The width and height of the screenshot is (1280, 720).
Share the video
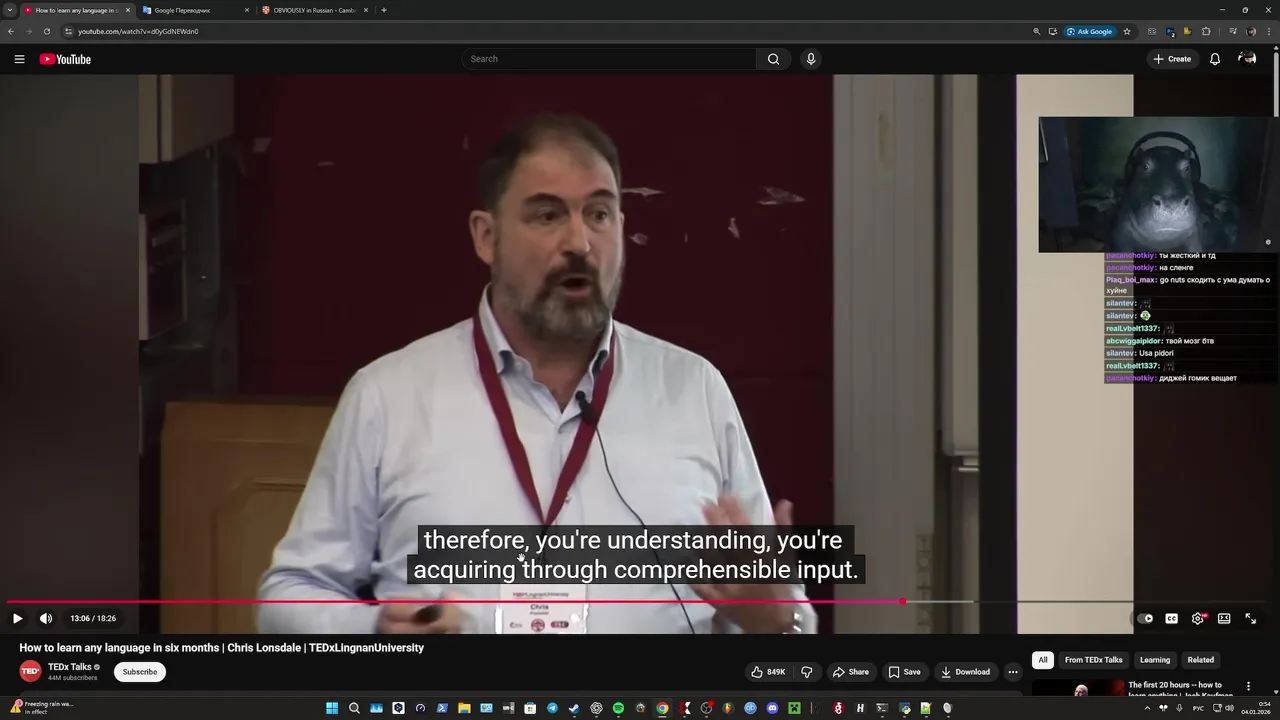[x=851, y=672]
